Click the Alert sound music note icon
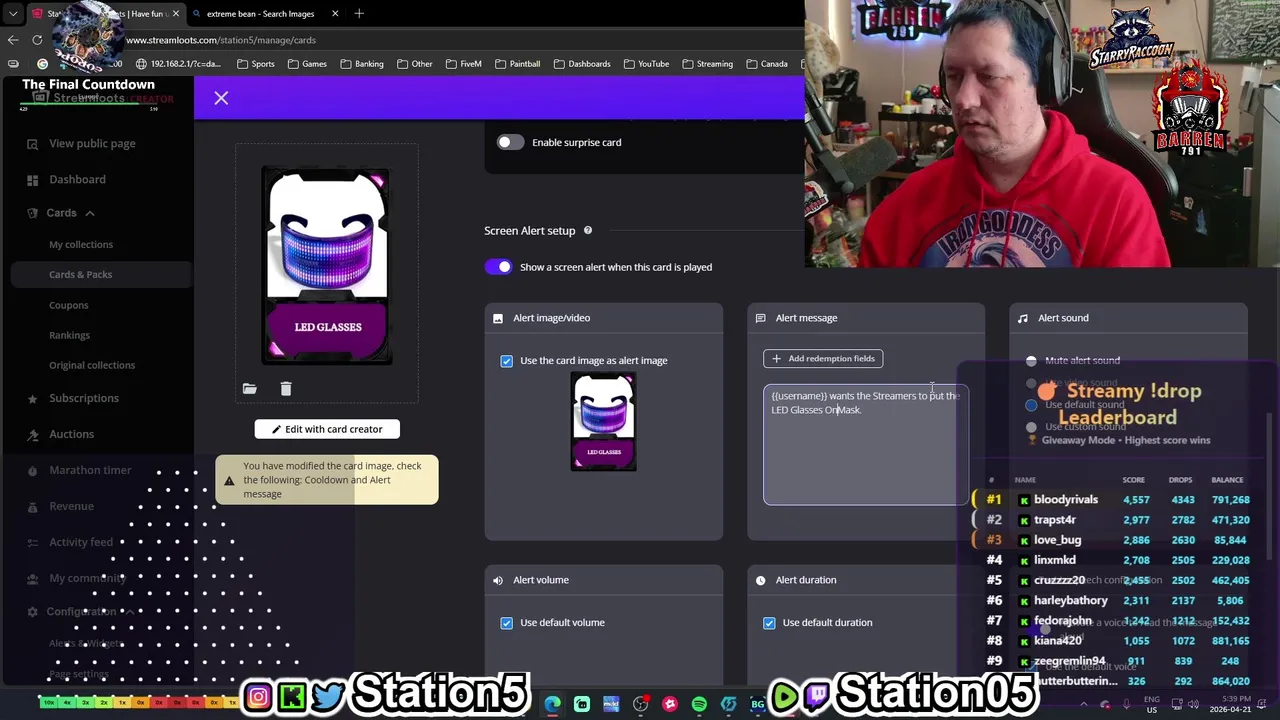Screen dimensions: 1280x720 1022,318
